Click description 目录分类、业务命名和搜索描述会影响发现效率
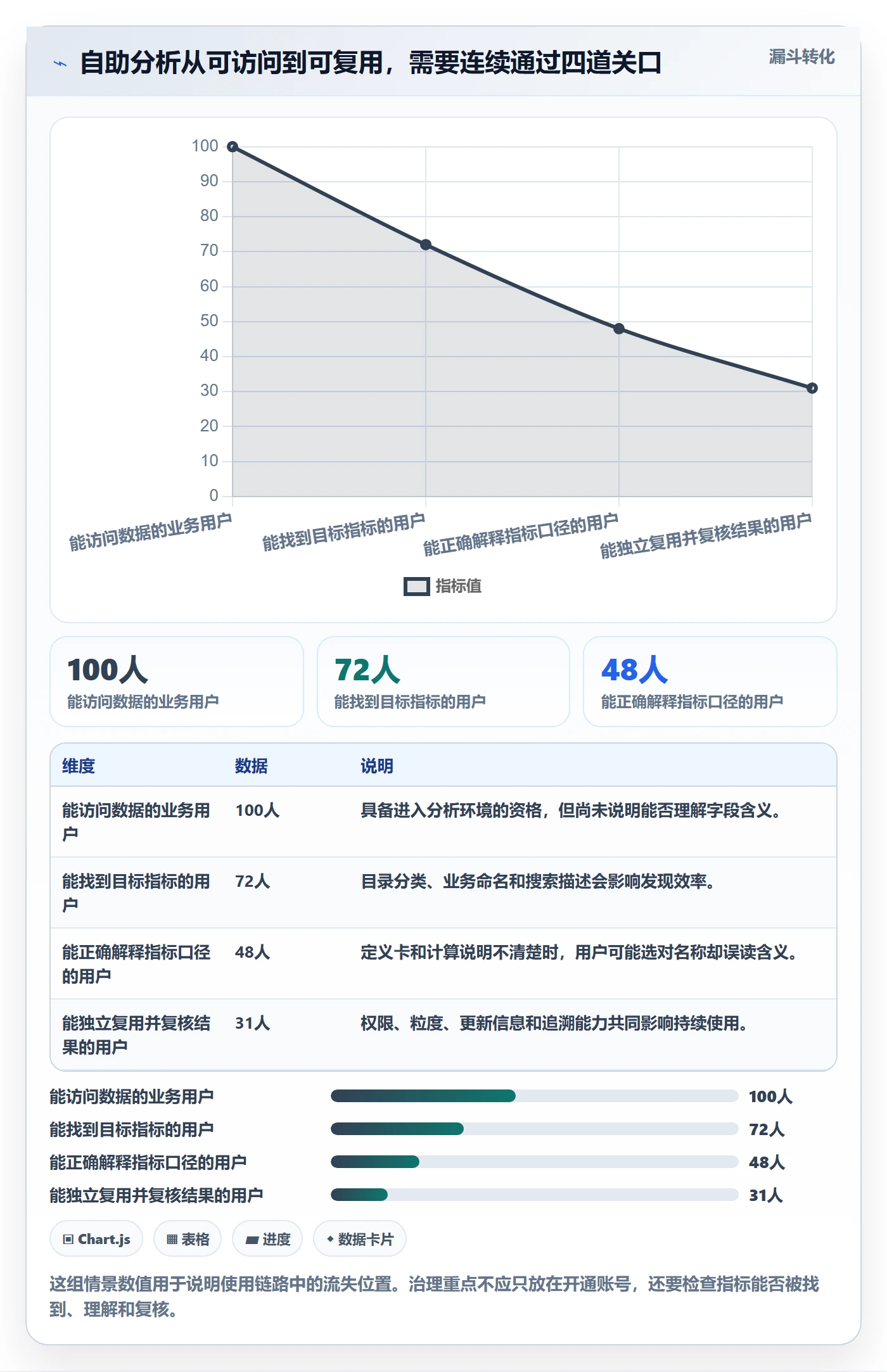Viewport: 887px width, 1372px height. coord(538,881)
